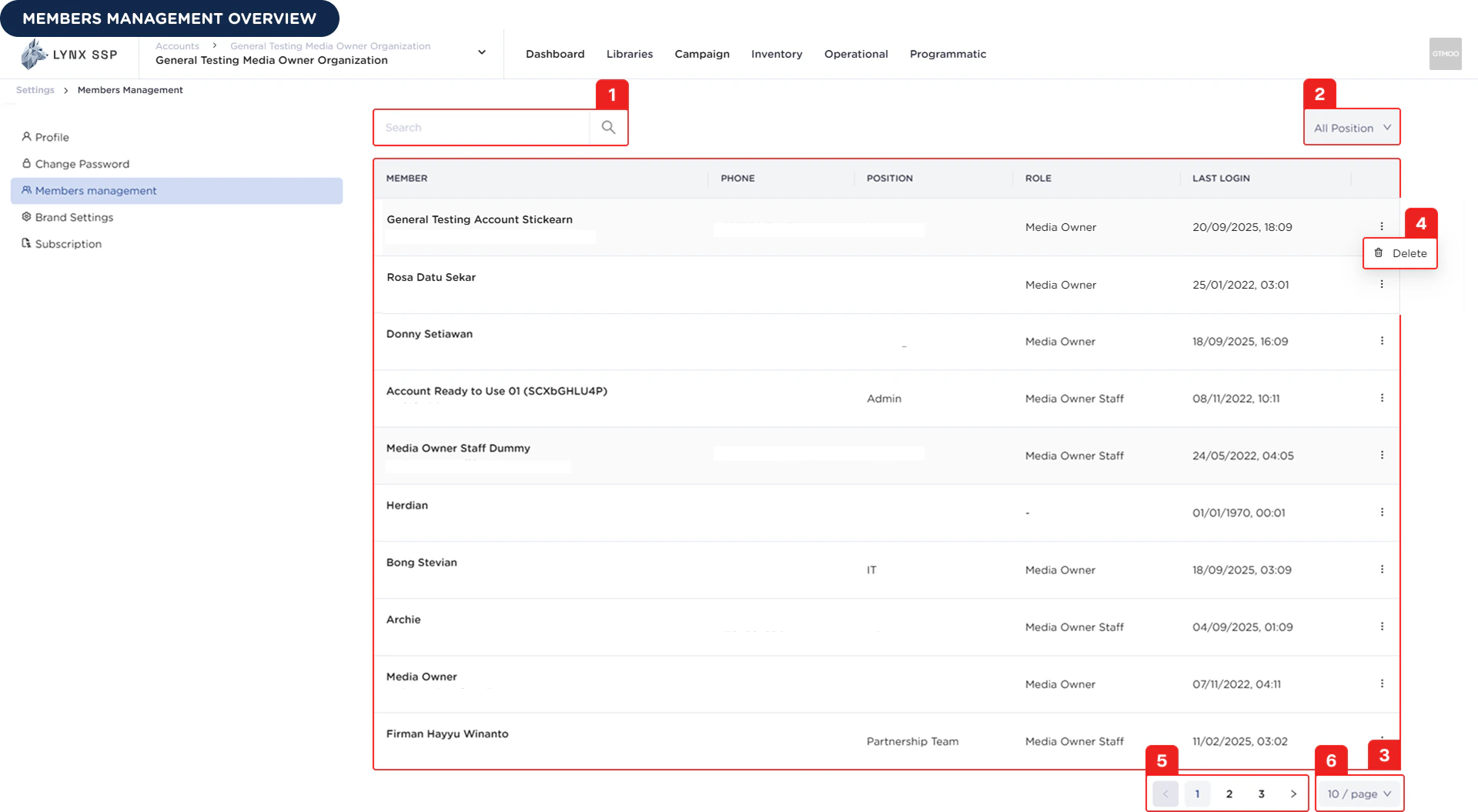The width and height of the screenshot is (1478, 812).
Task: Go back using the Settings breadcrumb link
Action: (35, 89)
